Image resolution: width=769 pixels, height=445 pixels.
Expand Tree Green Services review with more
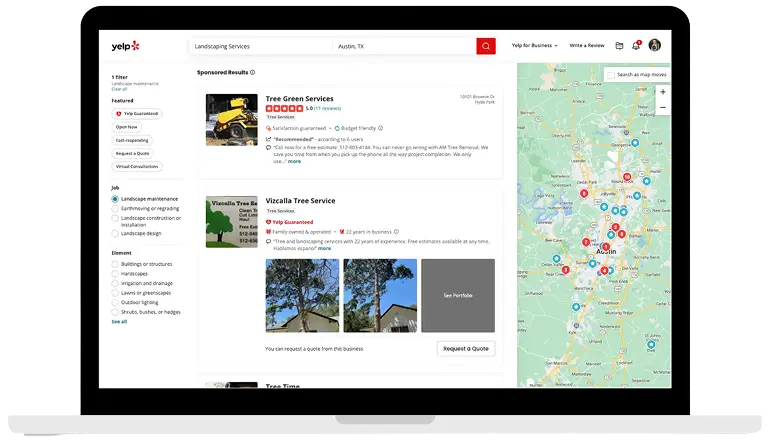[294, 161]
